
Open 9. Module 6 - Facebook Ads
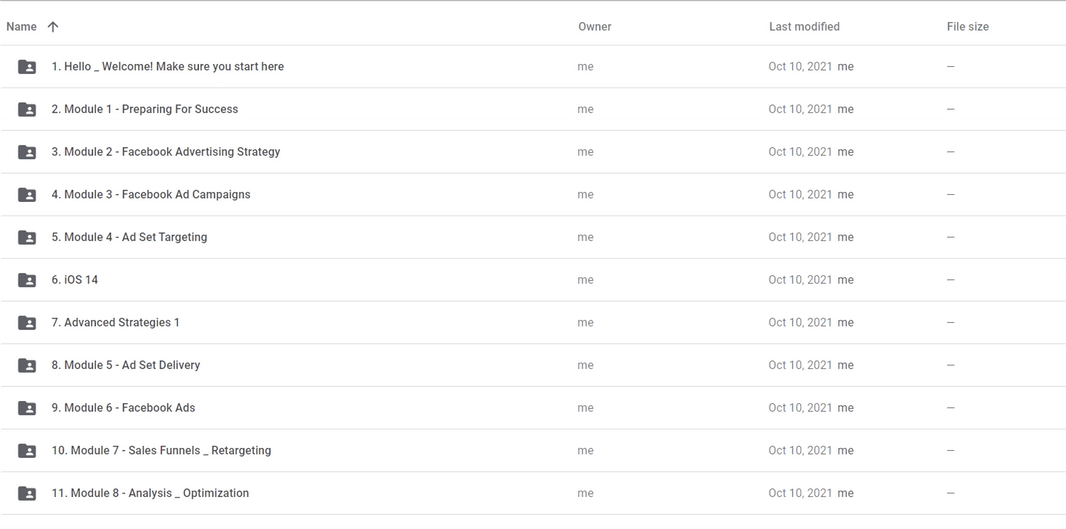point(123,408)
